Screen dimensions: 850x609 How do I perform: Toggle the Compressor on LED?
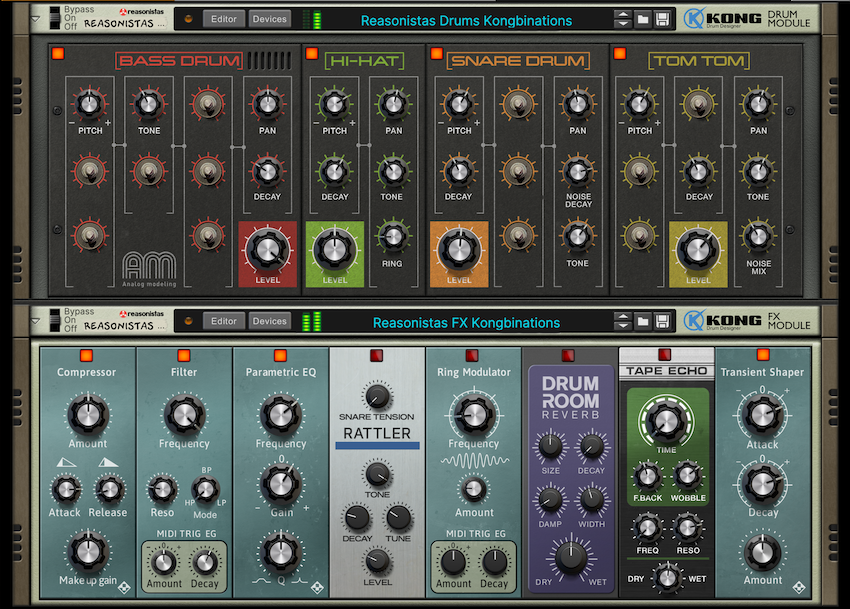(86, 355)
